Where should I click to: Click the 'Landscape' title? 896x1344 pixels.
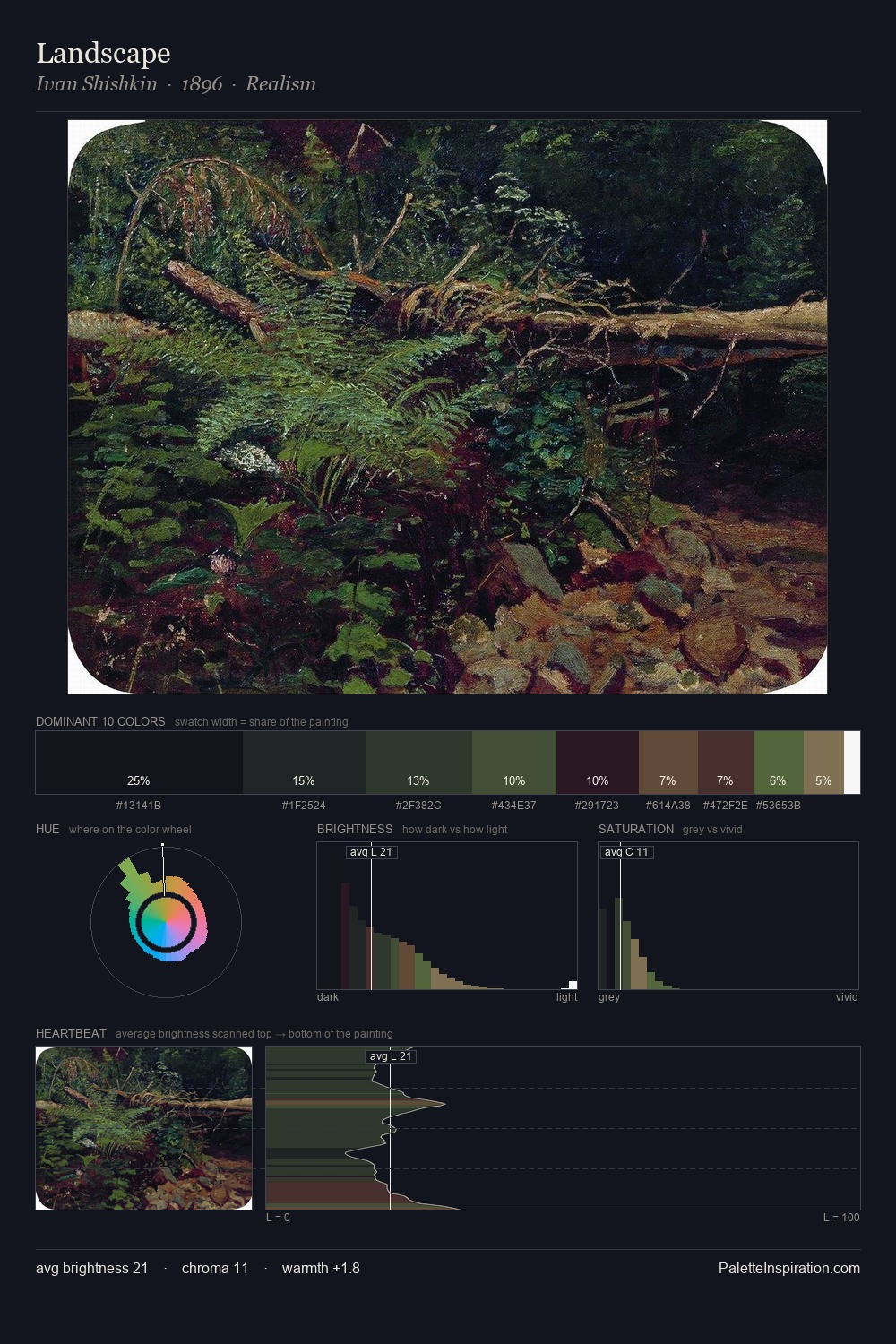point(103,53)
